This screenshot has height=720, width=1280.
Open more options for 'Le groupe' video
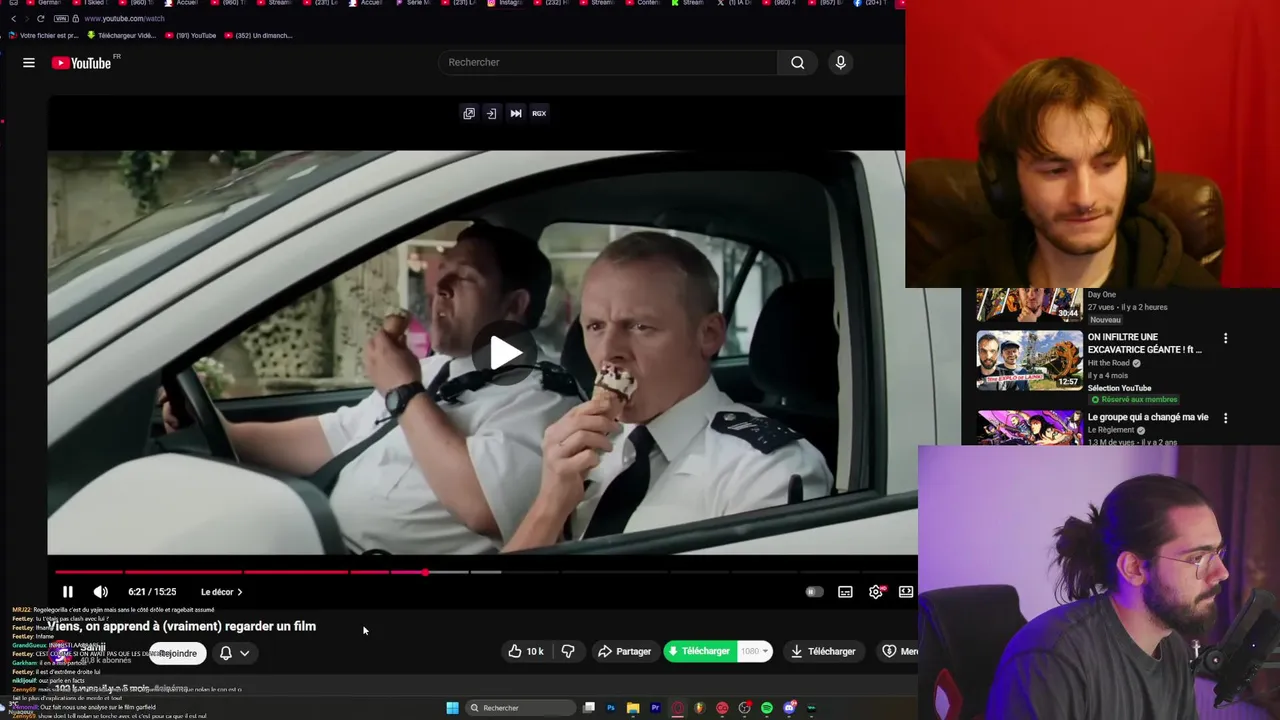[x=1225, y=418]
